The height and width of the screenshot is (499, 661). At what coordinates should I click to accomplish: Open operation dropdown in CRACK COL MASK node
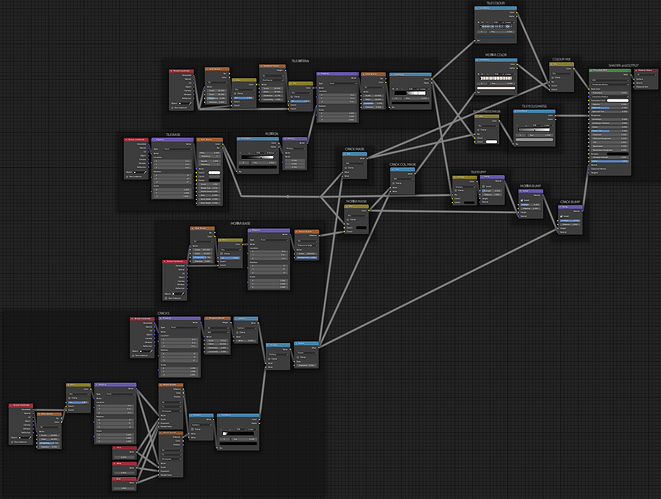(403, 179)
